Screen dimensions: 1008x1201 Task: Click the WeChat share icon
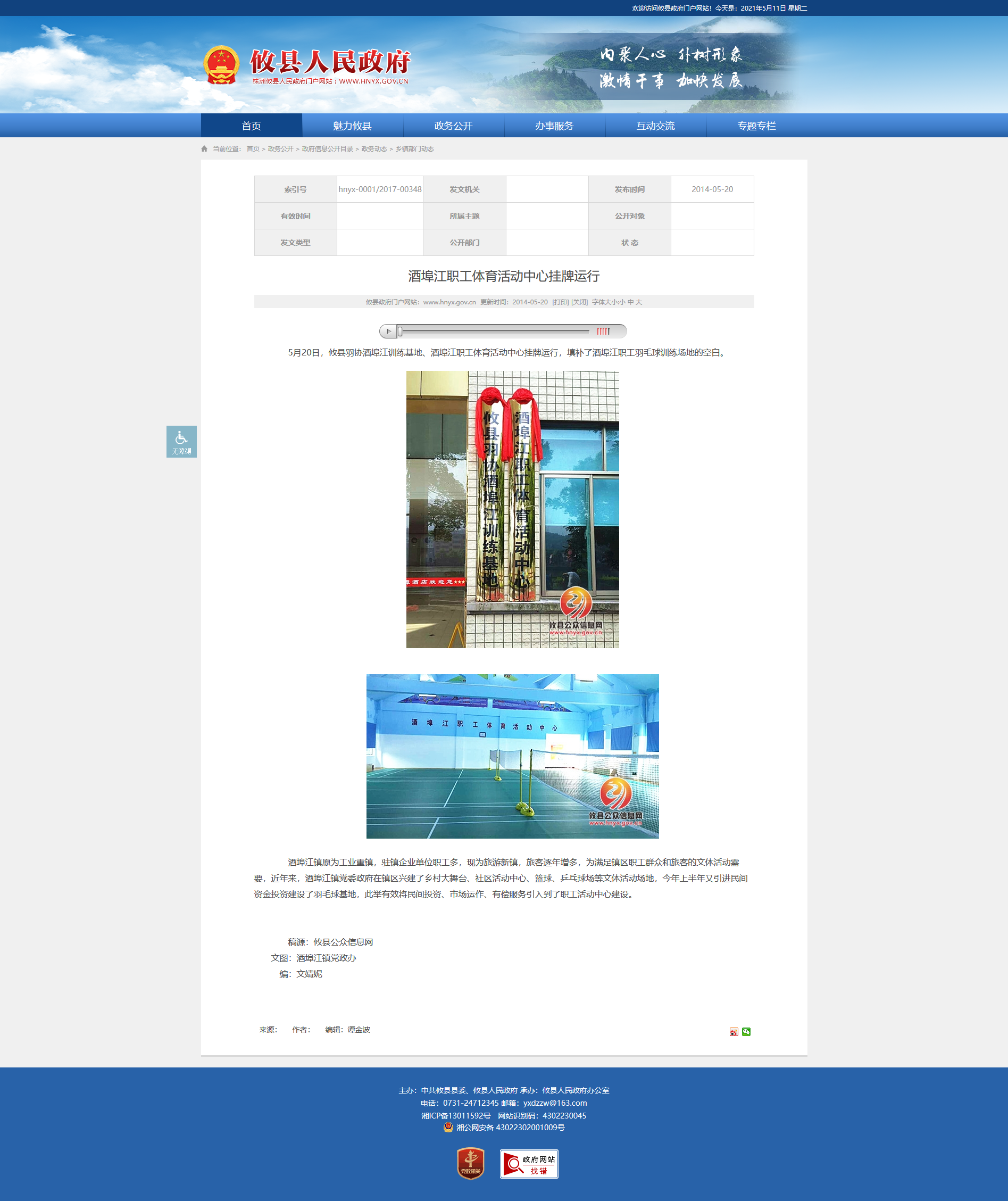[746, 1032]
